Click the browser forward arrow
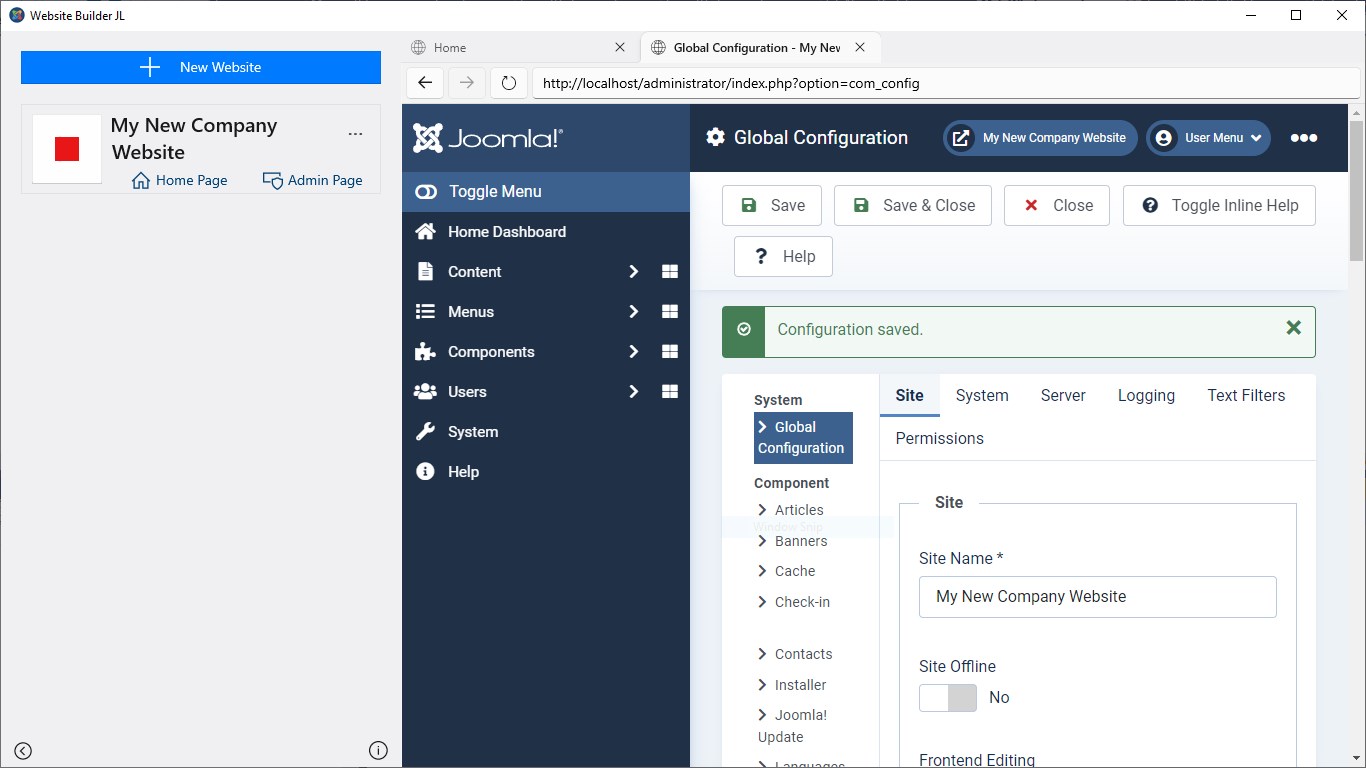1366x768 pixels. 467,83
